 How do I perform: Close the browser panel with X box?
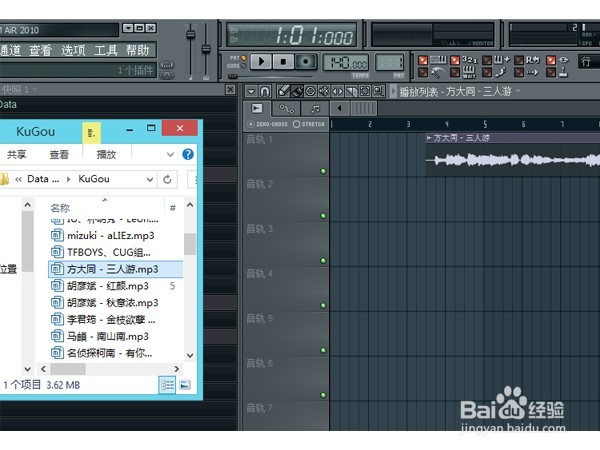pyautogui.click(x=230, y=90)
